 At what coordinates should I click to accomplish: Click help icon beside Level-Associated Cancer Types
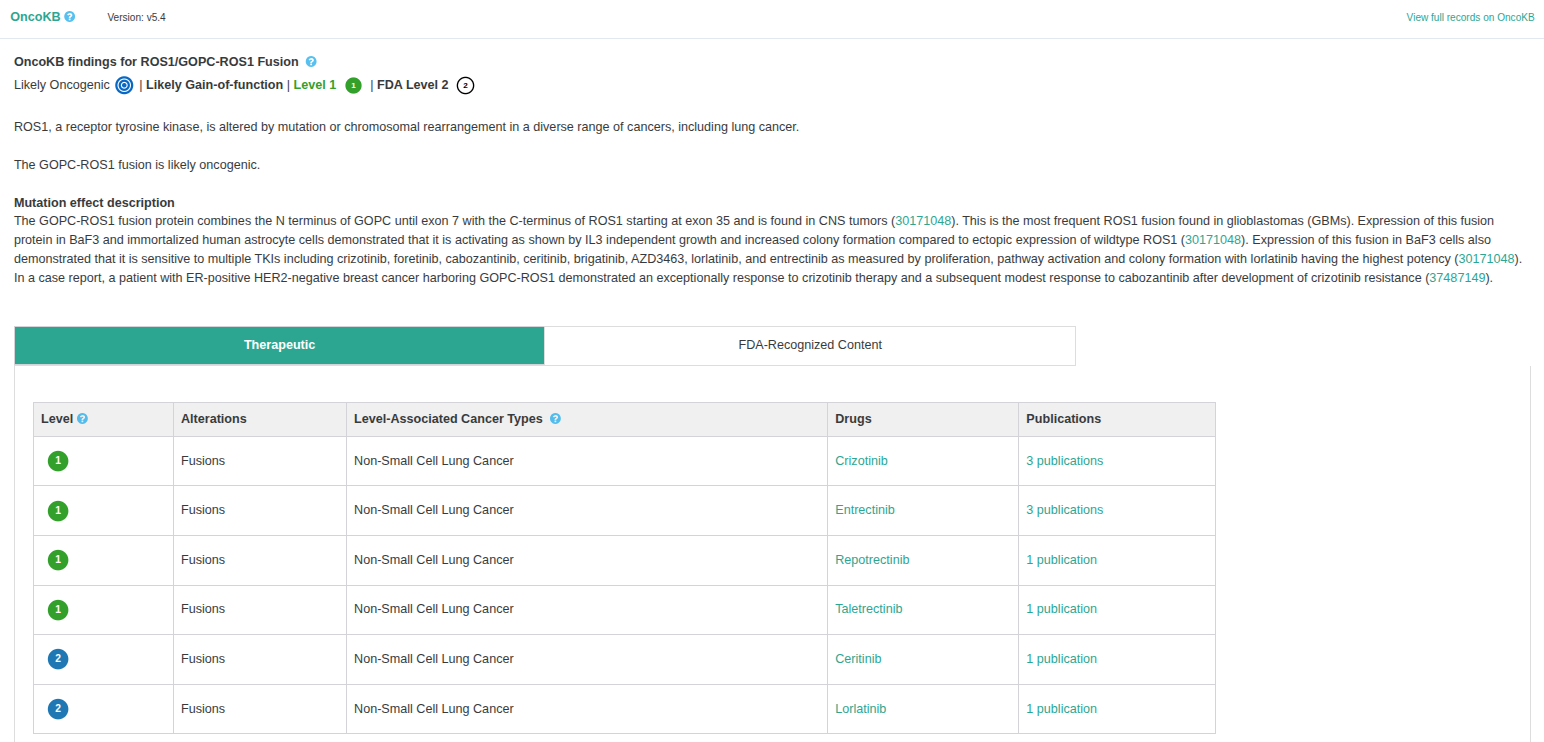tap(555, 419)
